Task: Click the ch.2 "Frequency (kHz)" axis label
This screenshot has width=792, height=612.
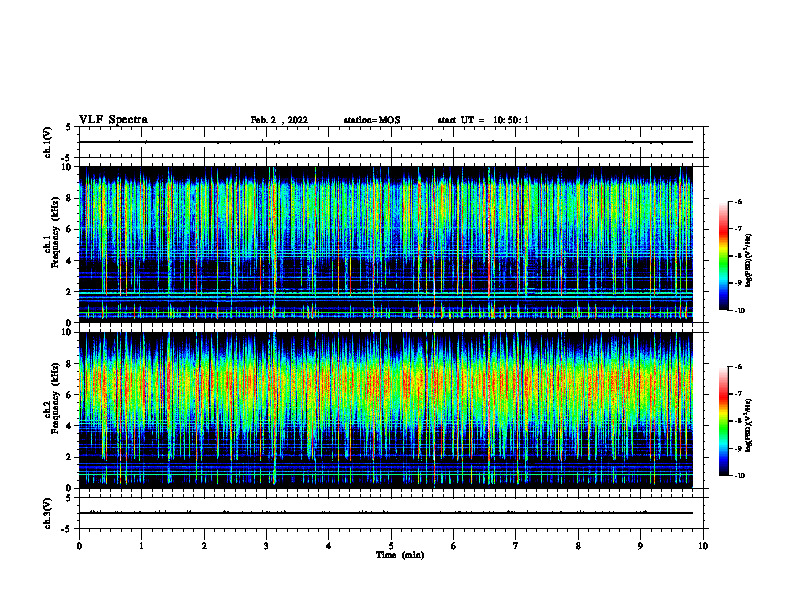Action: pyautogui.click(x=55, y=398)
